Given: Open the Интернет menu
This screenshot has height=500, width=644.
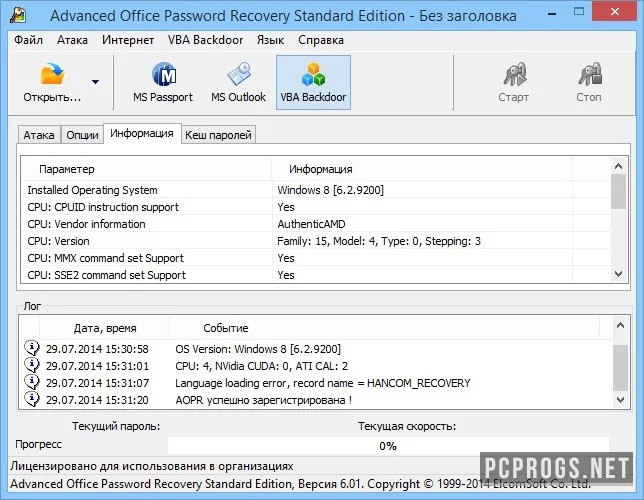Looking at the screenshot, I should 128,40.
